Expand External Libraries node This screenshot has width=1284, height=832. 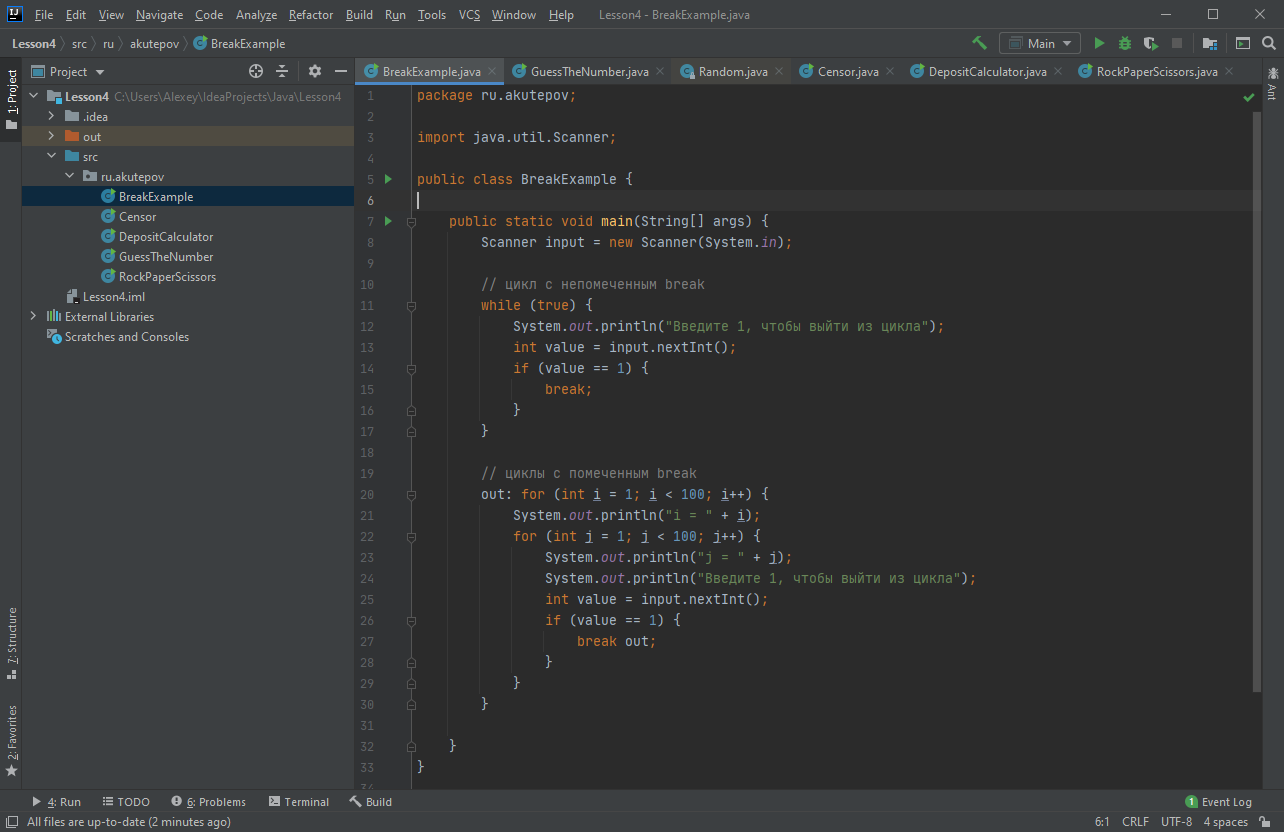pos(33,316)
